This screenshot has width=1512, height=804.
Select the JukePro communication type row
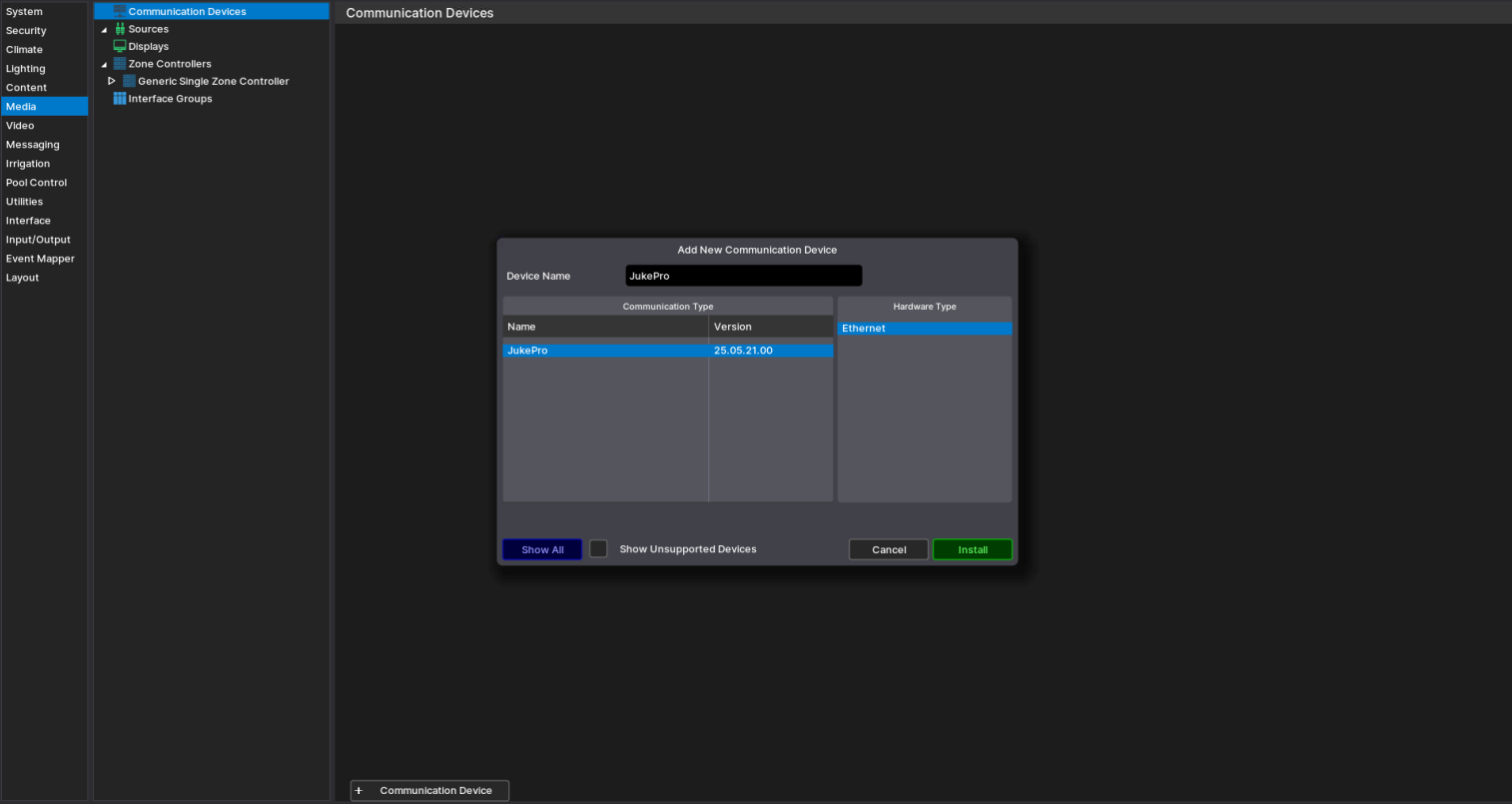(668, 351)
